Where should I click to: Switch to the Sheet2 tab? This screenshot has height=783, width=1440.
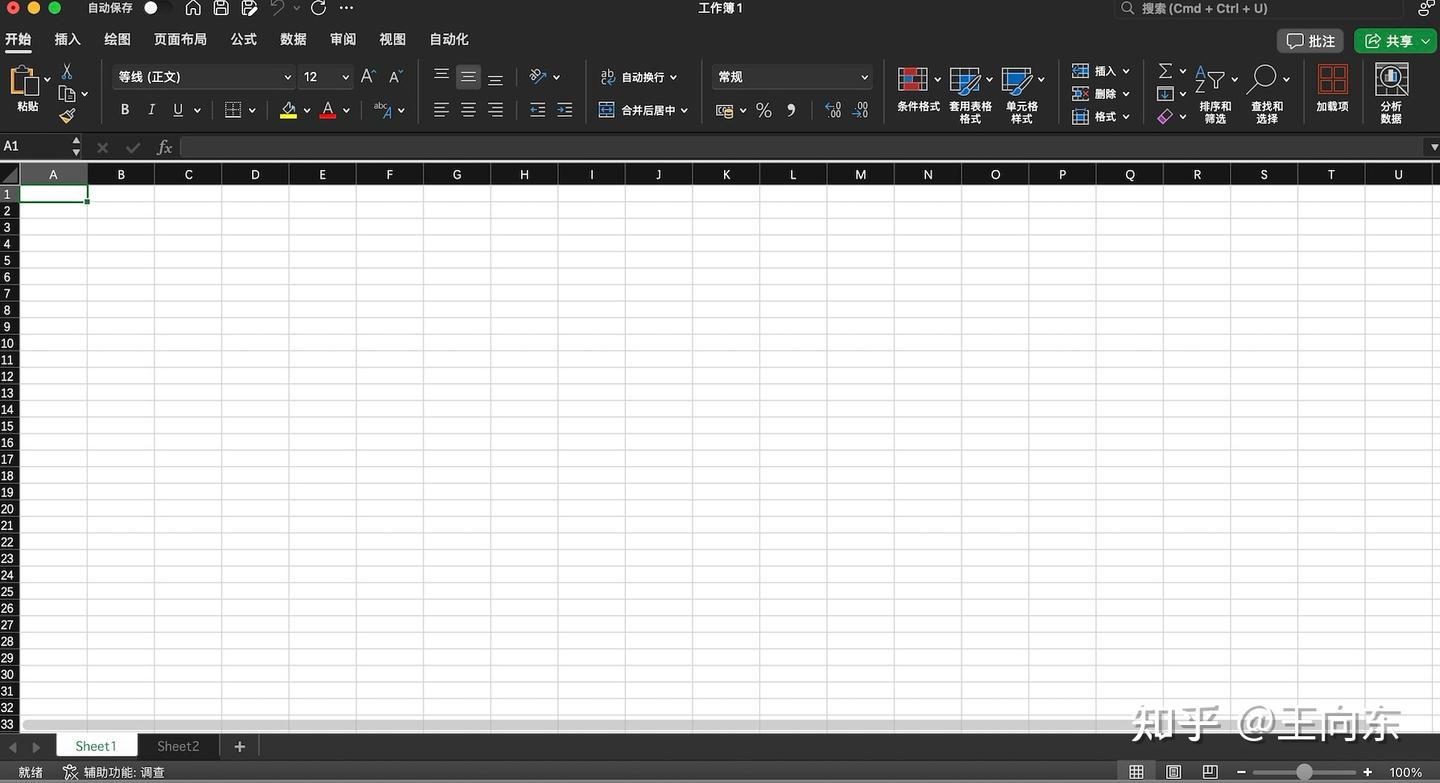178,746
